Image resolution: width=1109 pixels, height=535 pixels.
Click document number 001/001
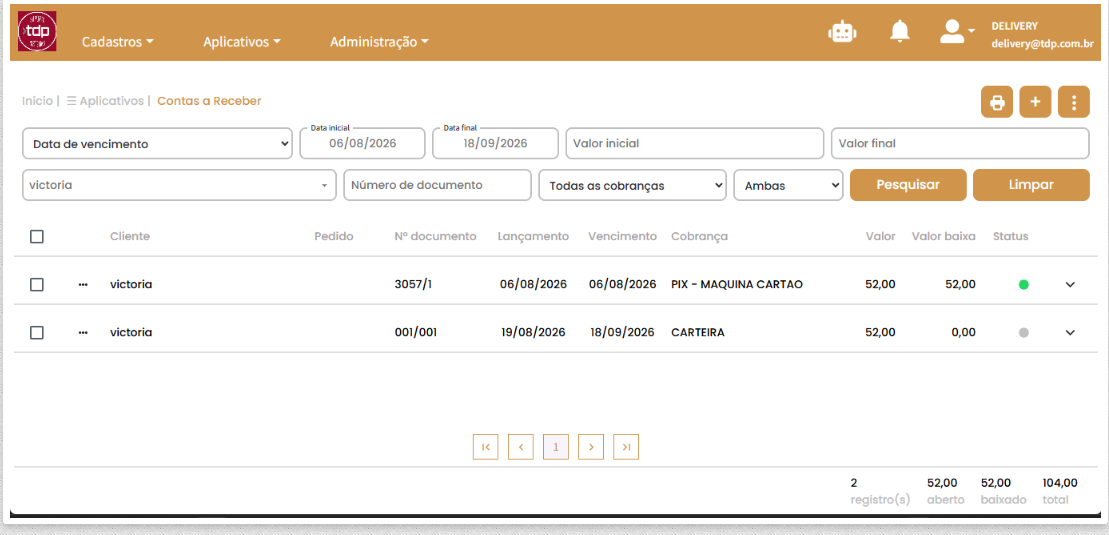coord(416,333)
